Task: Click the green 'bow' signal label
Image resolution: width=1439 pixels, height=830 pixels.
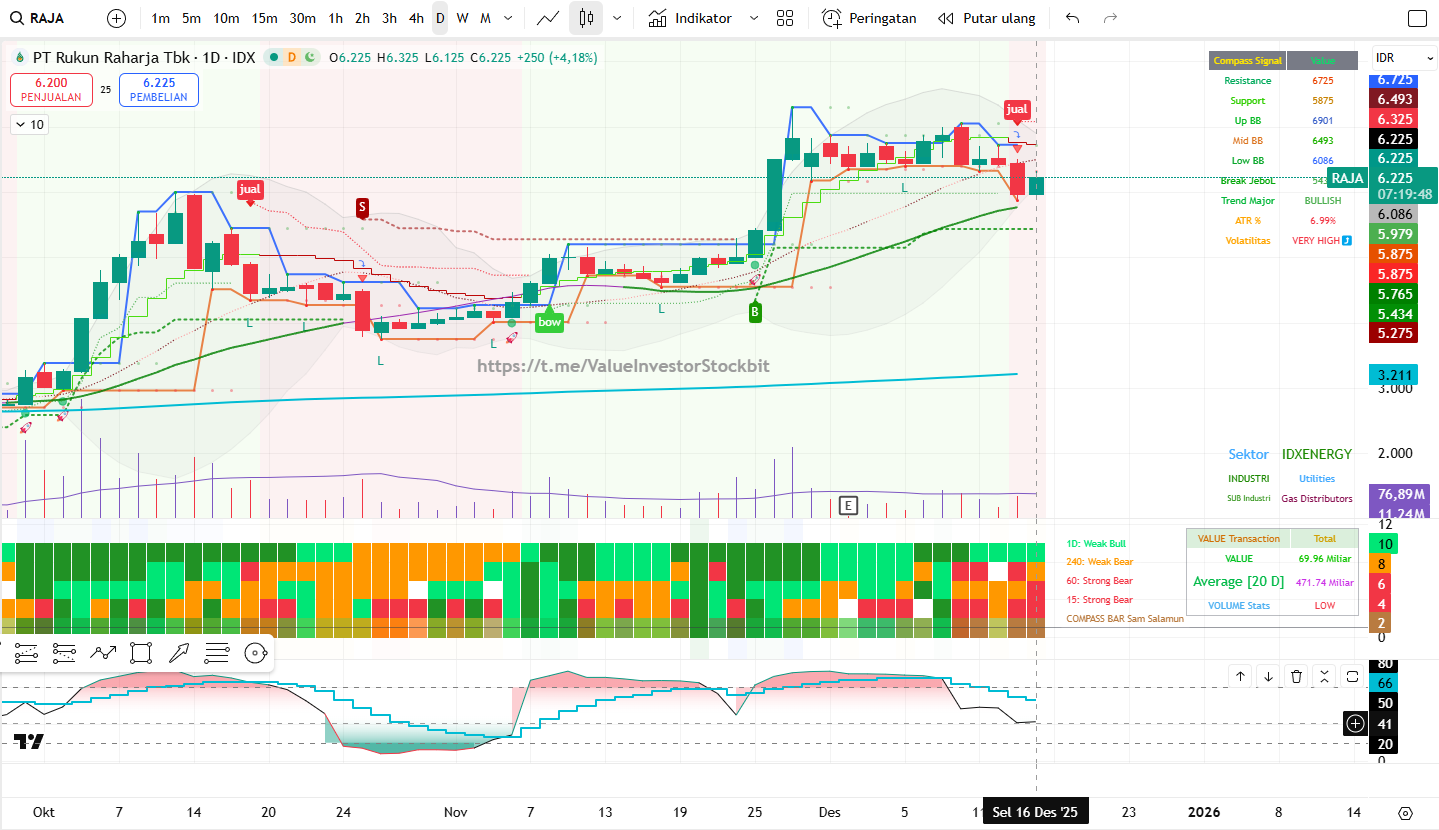Action: (549, 322)
